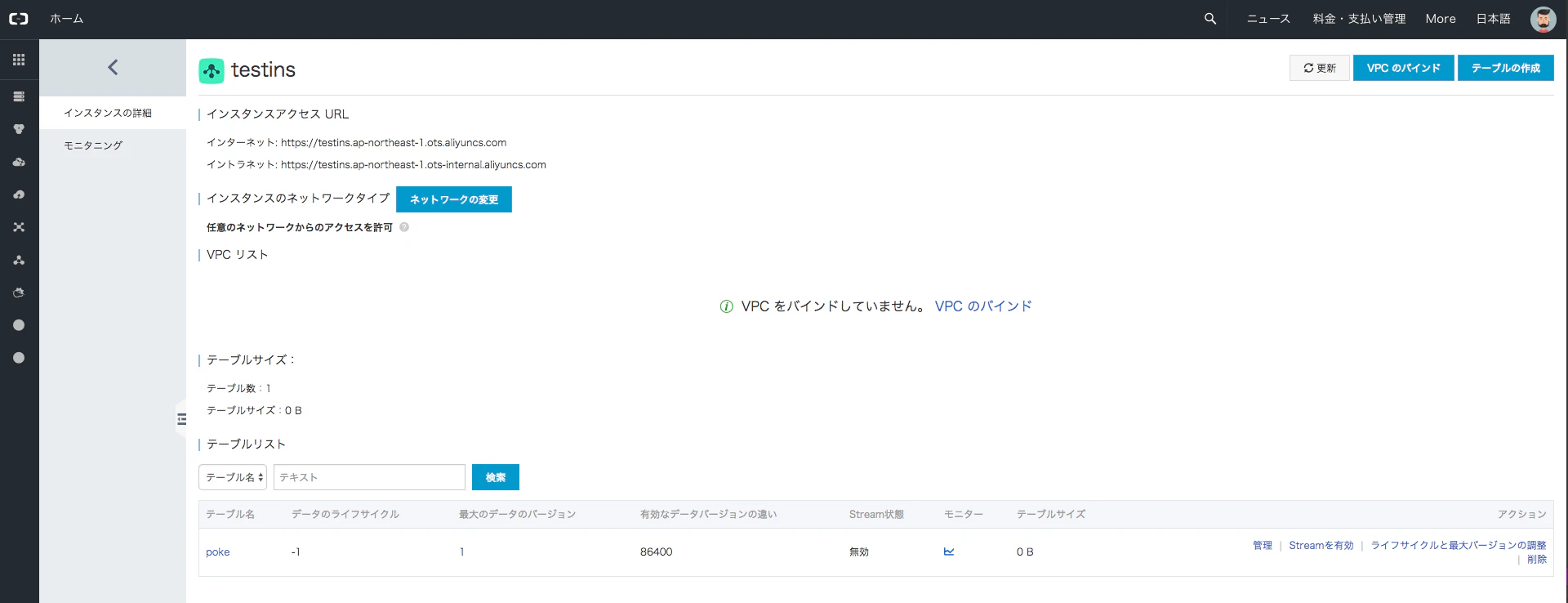The height and width of the screenshot is (603, 1568).
Task: Click the 最大のデータのバージョン column header
Action: point(518,514)
